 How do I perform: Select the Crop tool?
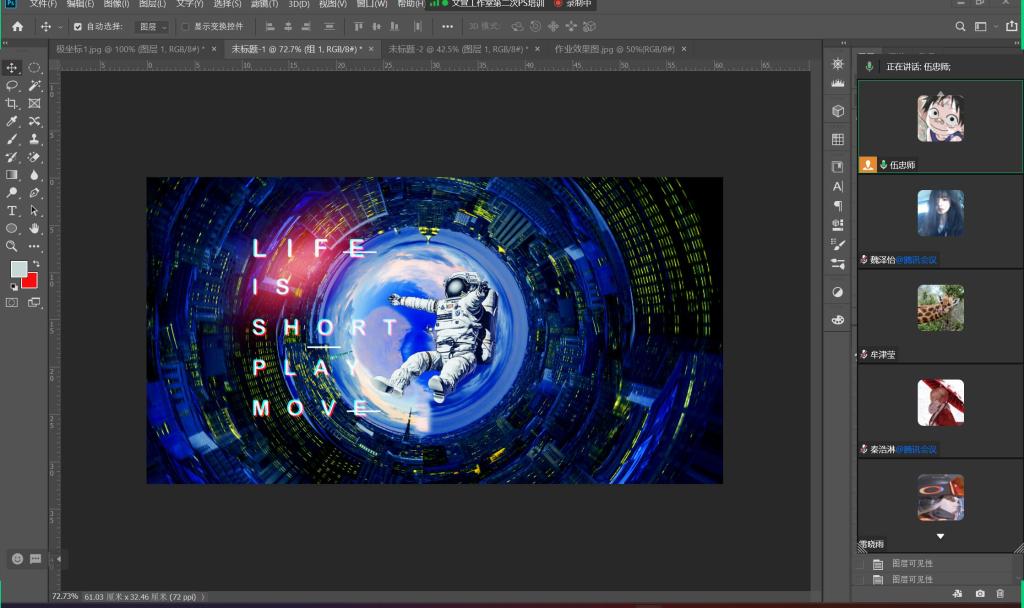coord(12,103)
